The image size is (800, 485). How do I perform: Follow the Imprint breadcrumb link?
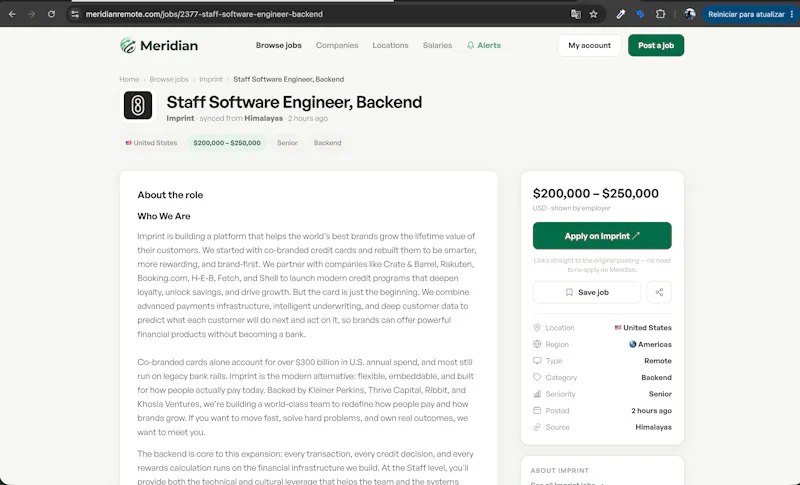pyautogui.click(x=211, y=80)
